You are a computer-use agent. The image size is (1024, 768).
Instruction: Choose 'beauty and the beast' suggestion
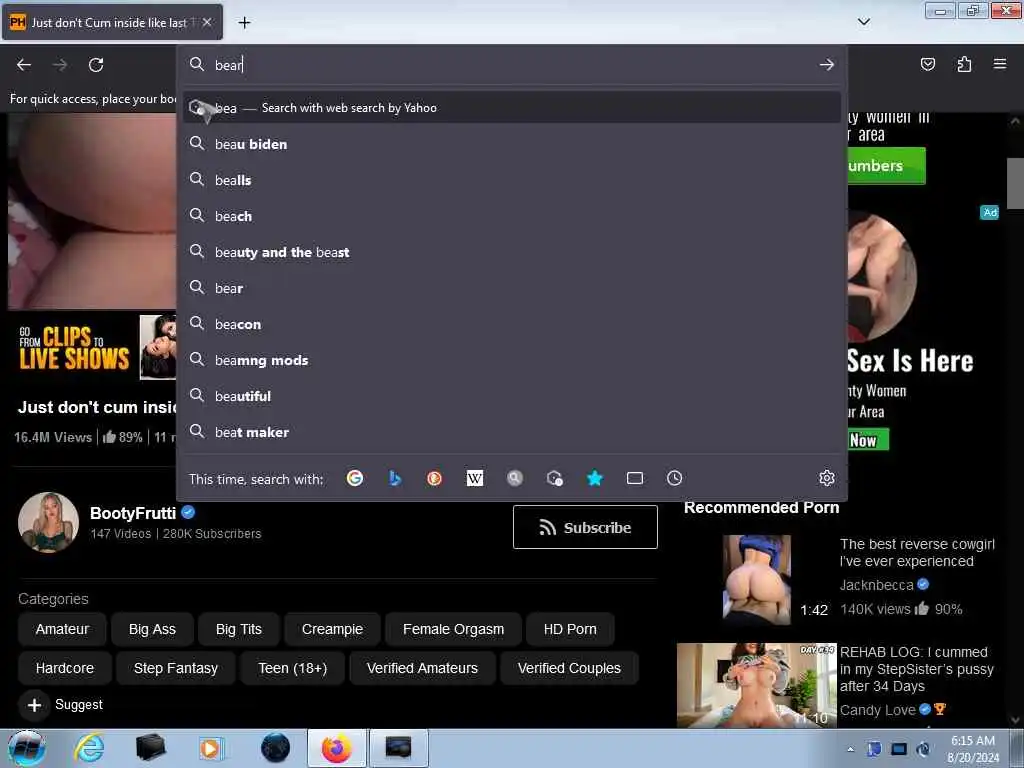512,252
